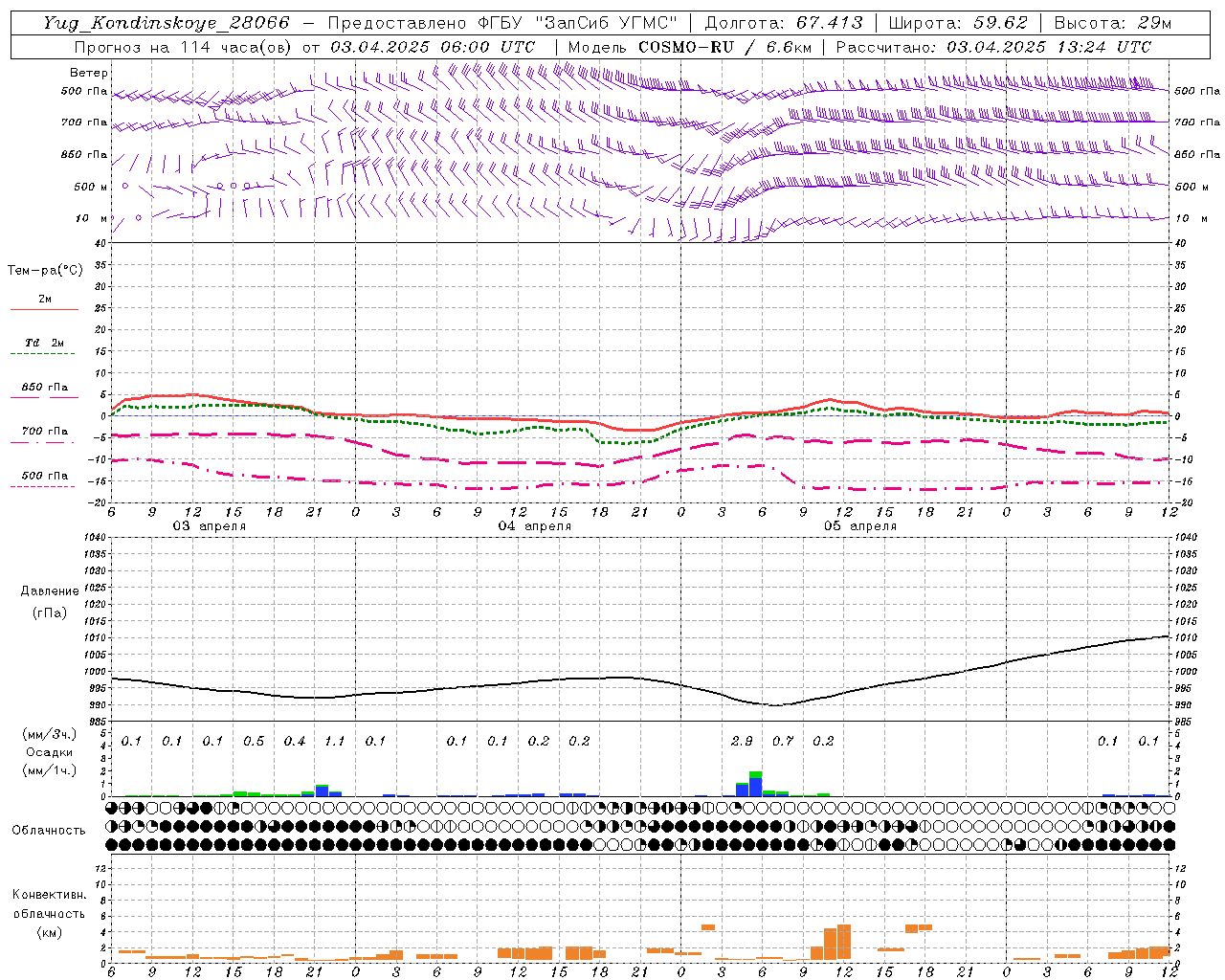The width and height of the screenshot is (1225, 980).
Task: Click the date label 04 апреля
Action: (x=534, y=526)
